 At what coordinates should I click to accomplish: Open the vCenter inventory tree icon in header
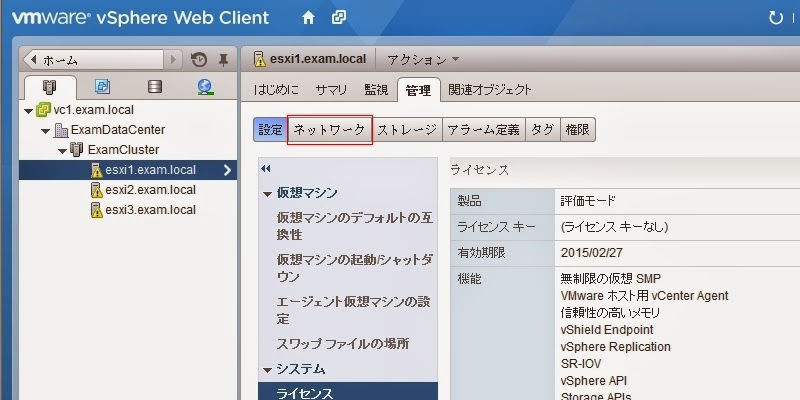[x=339, y=18]
